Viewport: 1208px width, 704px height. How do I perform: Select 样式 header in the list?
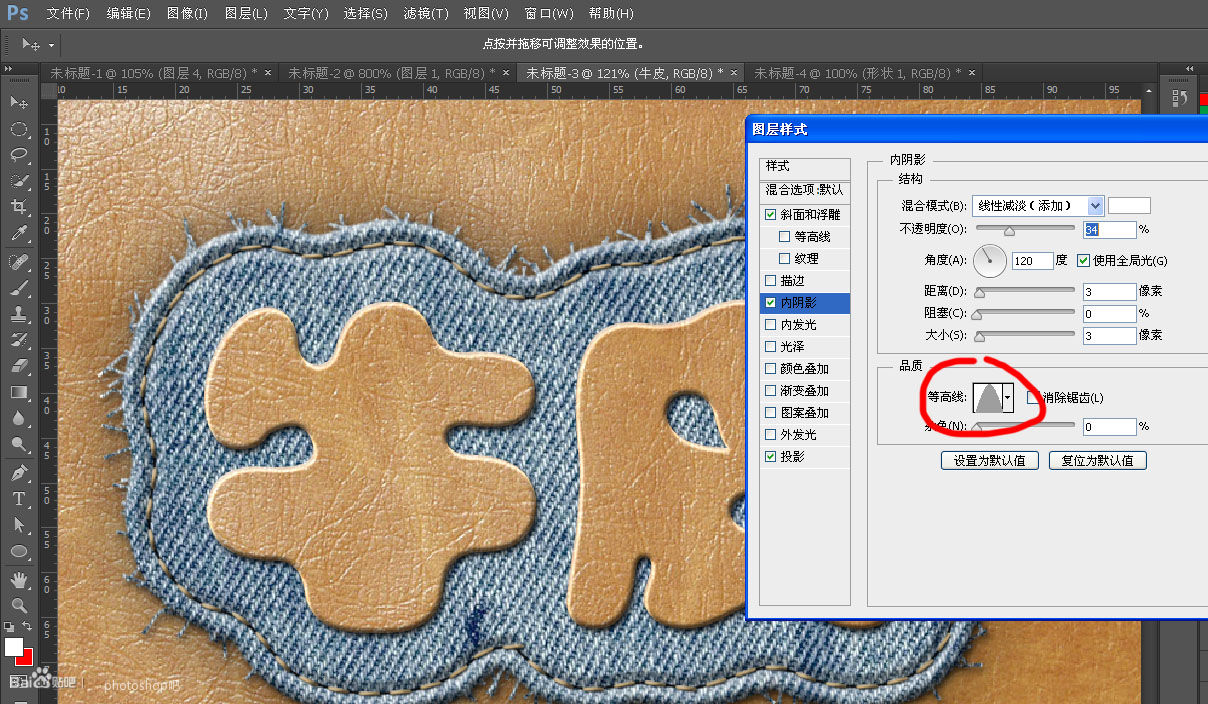coord(805,166)
